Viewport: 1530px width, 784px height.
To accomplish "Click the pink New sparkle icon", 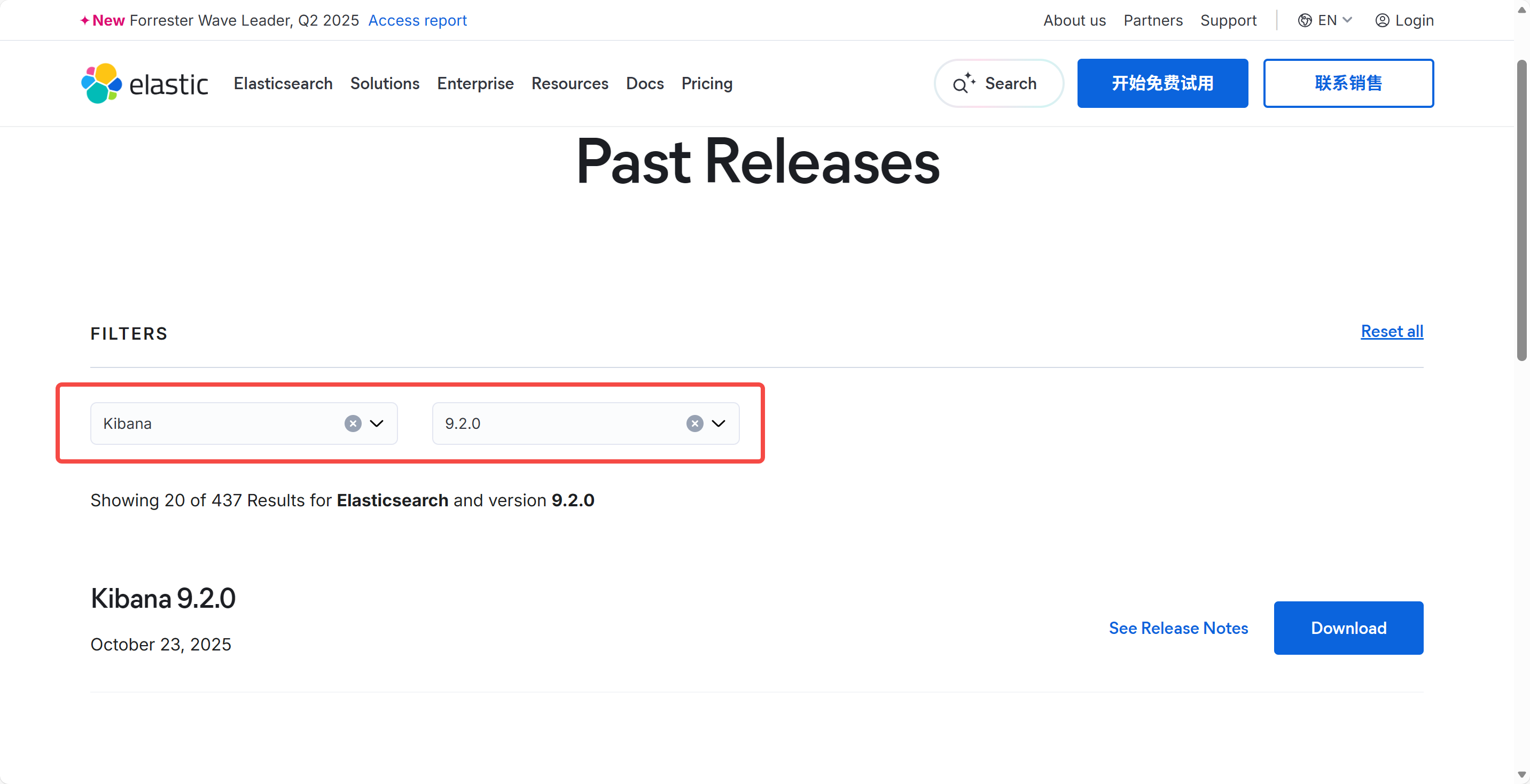I will (85, 21).
